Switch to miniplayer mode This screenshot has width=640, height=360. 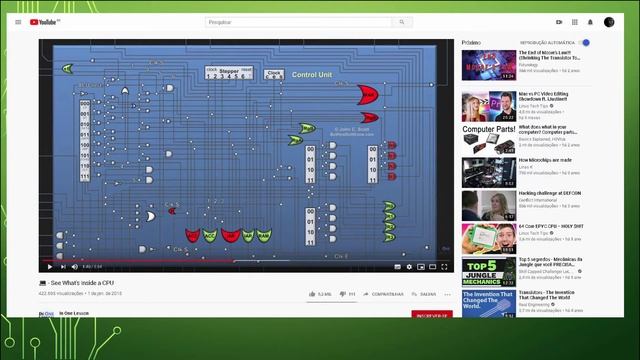pyautogui.click(x=421, y=267)
